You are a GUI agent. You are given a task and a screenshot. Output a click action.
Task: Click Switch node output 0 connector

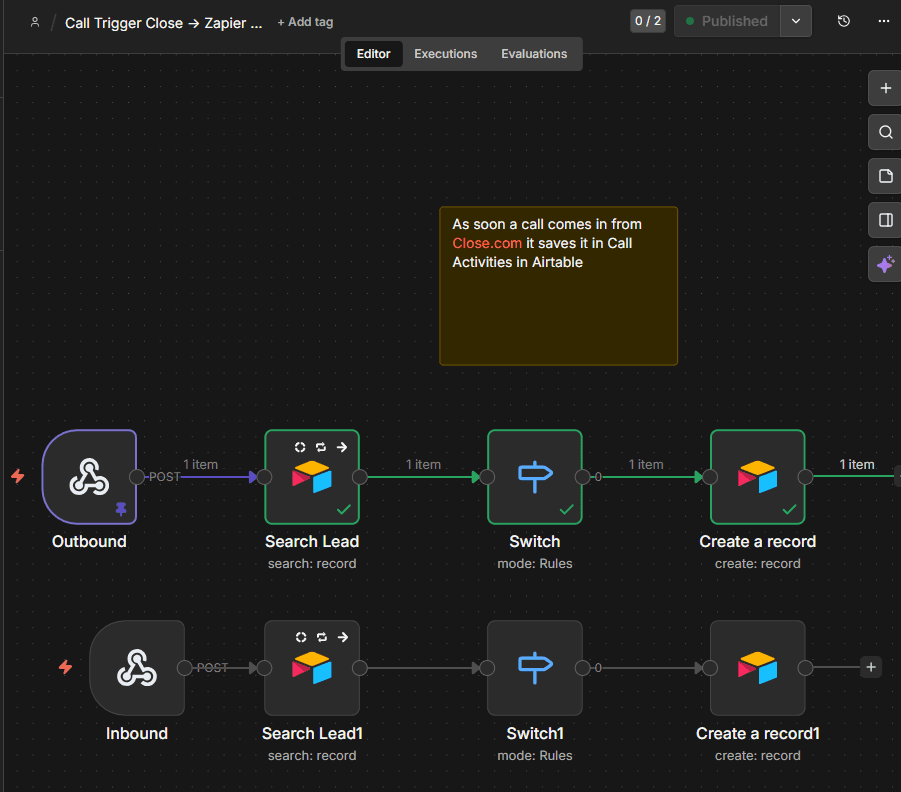pyautogui.click(x=583, y=477)
